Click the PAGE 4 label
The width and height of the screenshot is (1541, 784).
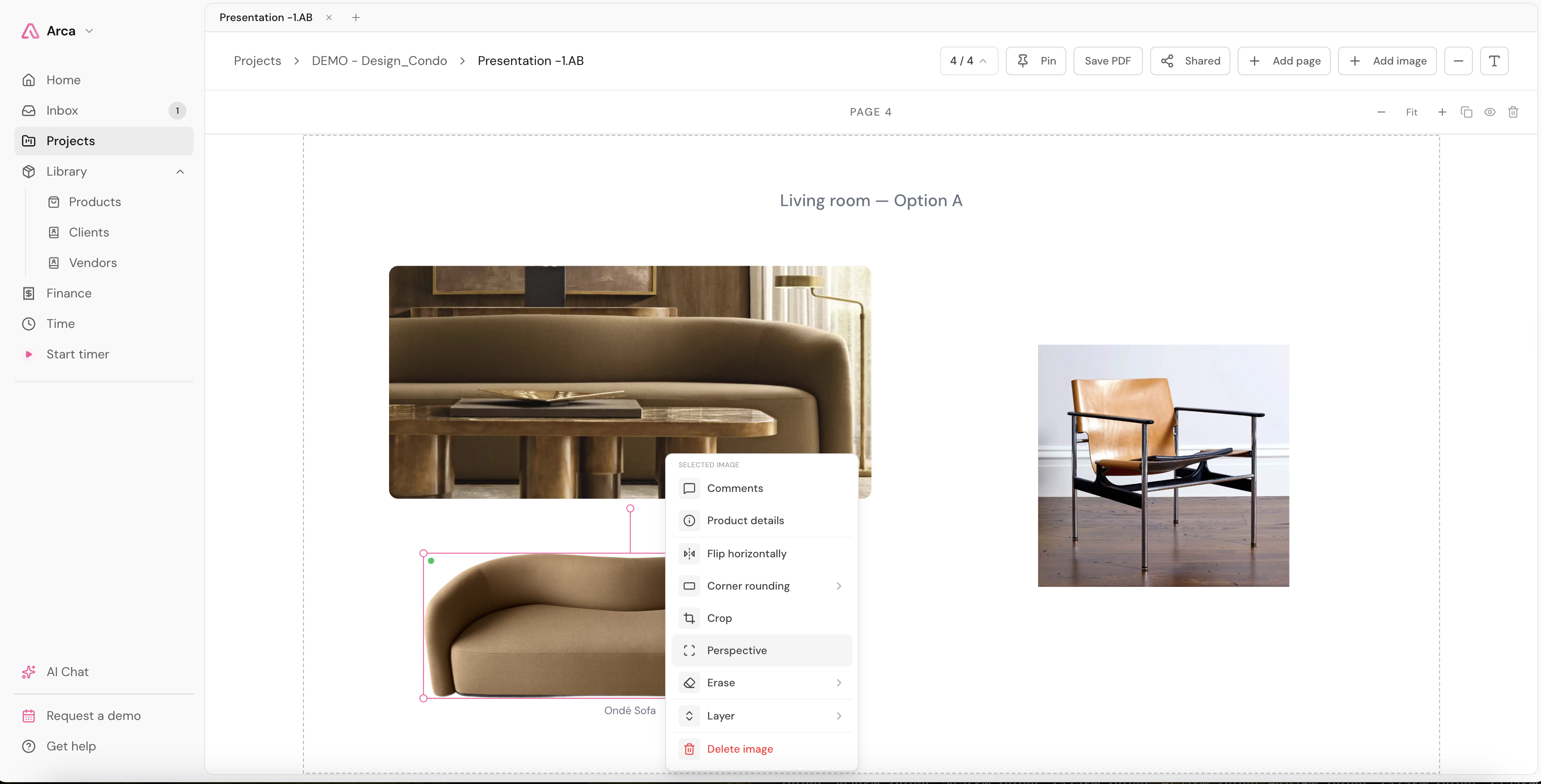[870, 112]
